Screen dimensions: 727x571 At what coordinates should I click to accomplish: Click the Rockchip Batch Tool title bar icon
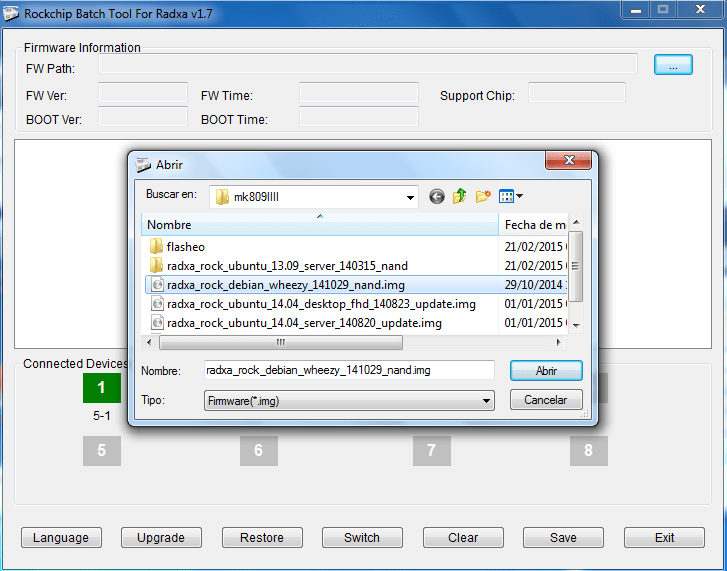click(10, 14)
